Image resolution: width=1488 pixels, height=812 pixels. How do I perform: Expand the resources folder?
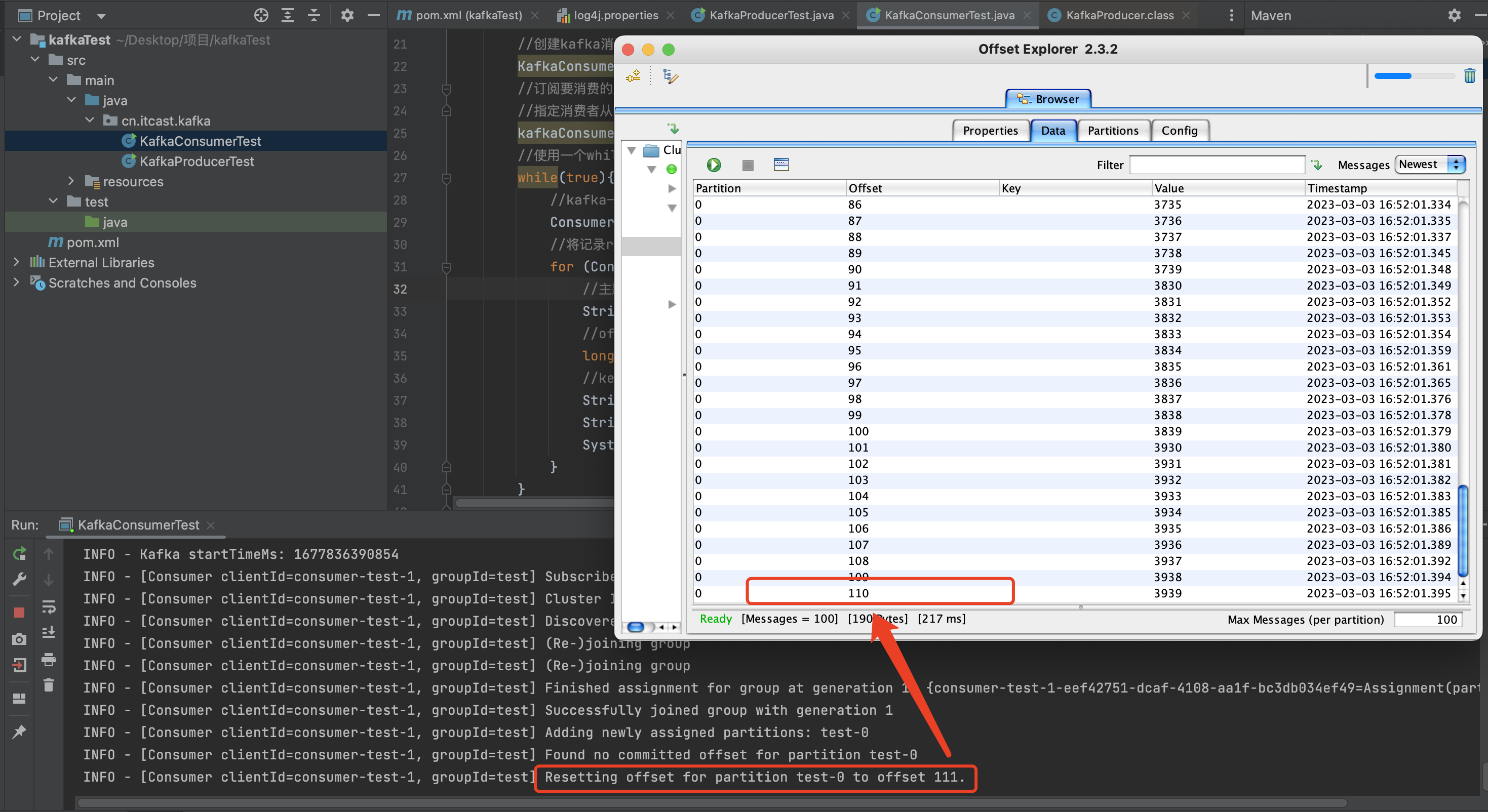point(71,181)
